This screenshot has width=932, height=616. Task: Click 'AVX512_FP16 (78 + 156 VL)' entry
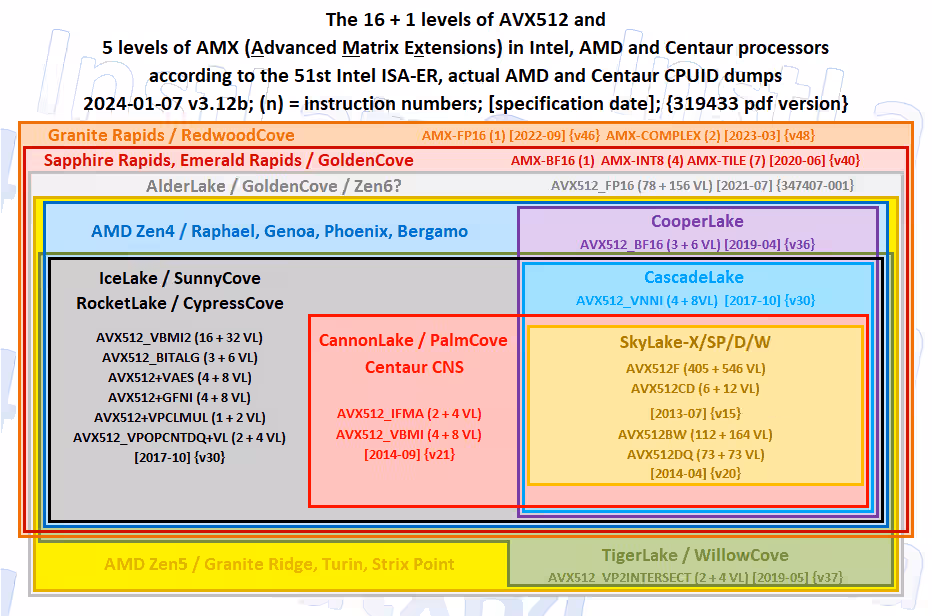pos(631,186)
